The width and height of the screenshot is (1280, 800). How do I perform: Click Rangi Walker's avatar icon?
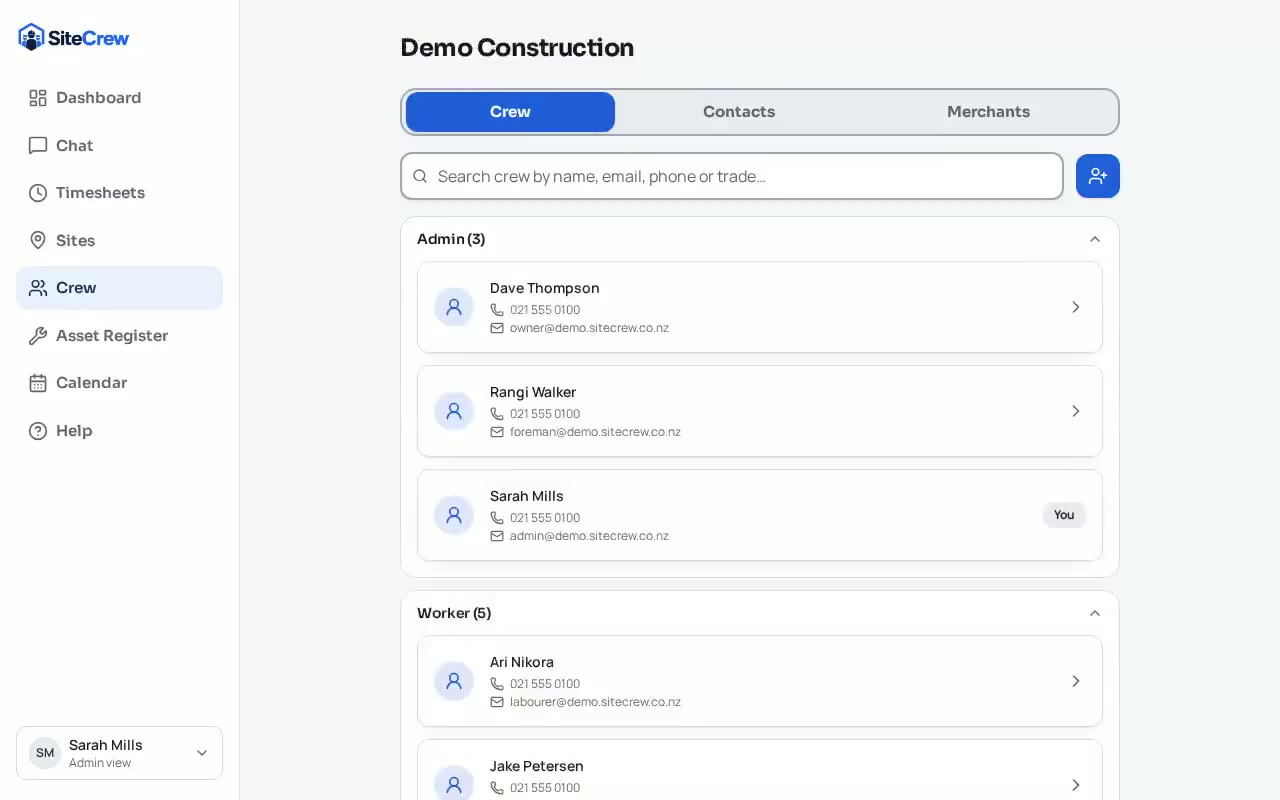pos(454,411)
